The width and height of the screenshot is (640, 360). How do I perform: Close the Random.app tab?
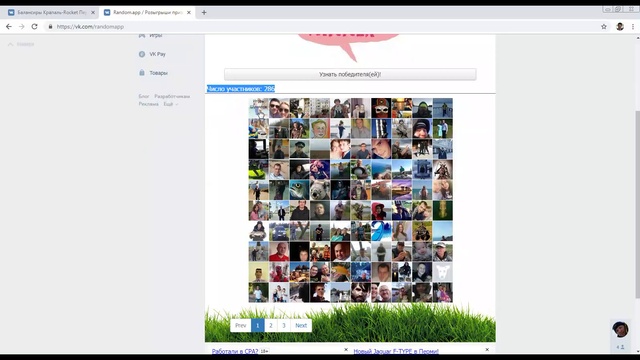point(189,12)
